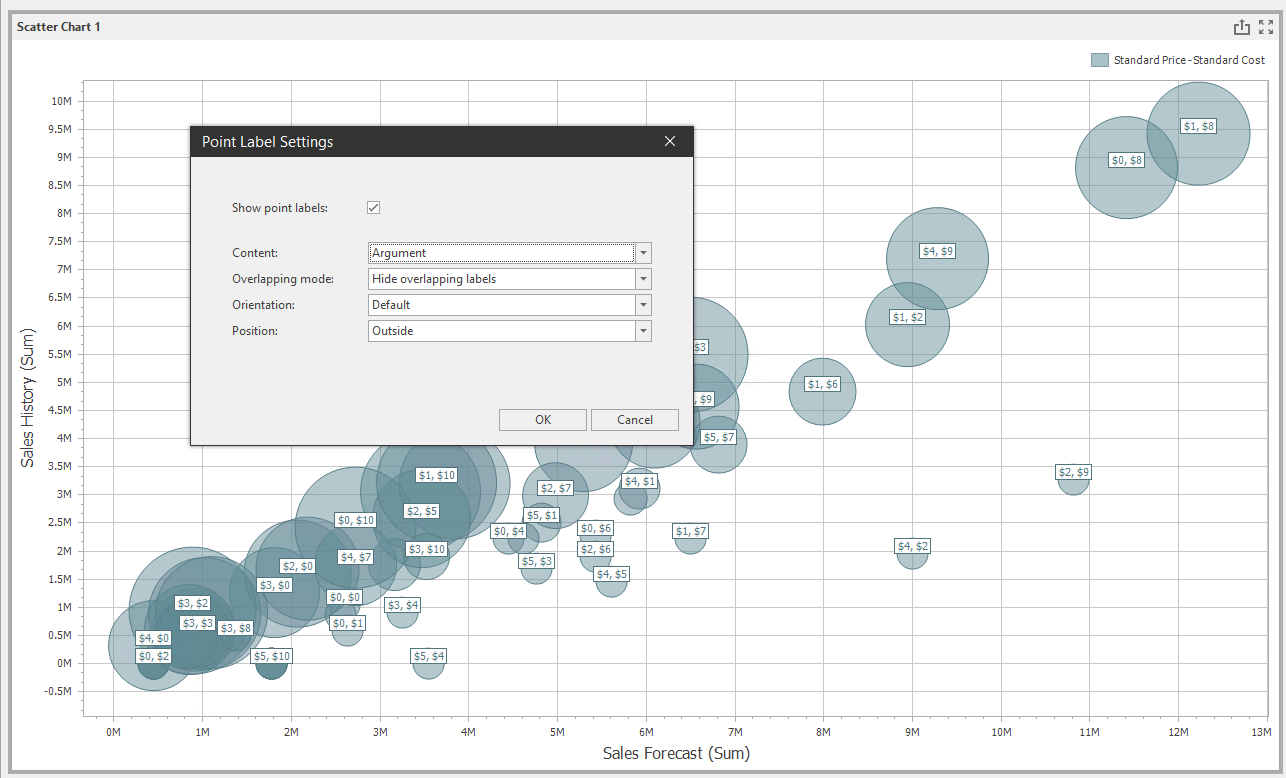
Task: Click the $3, $2 point label
Action: coord(193,603)
